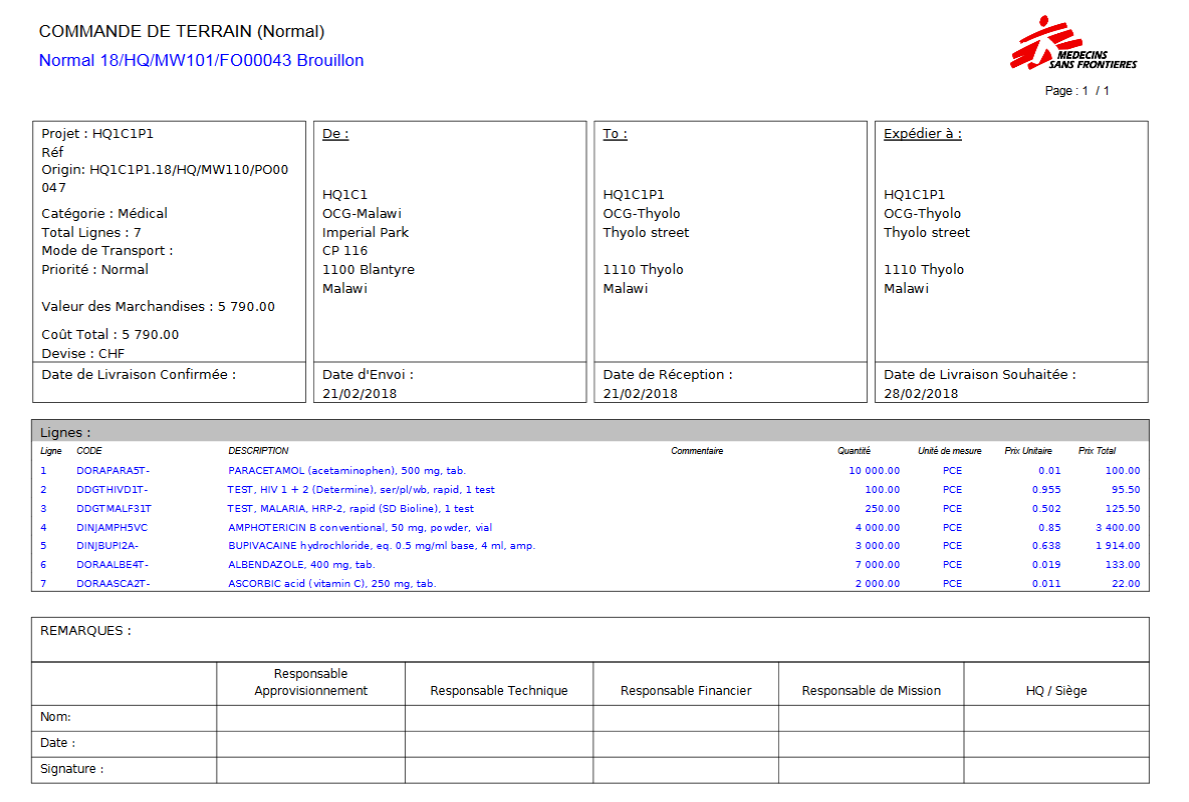1189x802 pixels.
Task: Click the Quantité column header
Action: tap(854, 451)
